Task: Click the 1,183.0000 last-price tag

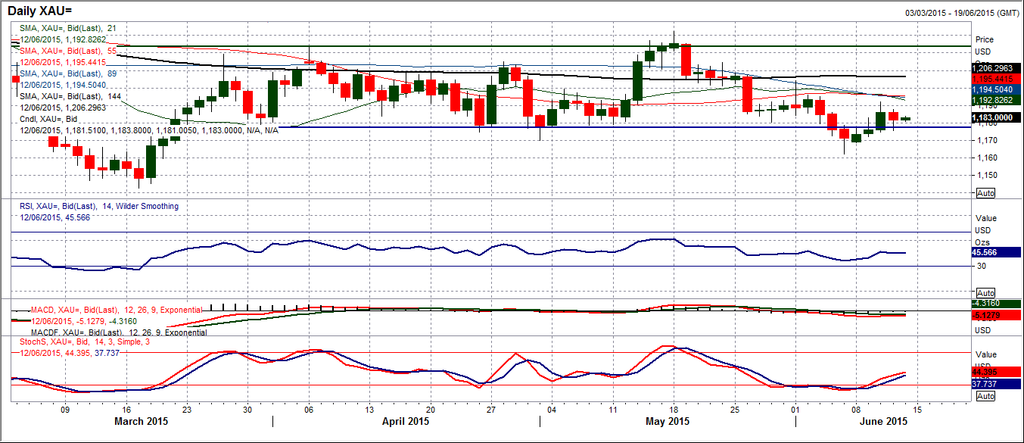Action: pyautogui.click(x=998, y=118)
